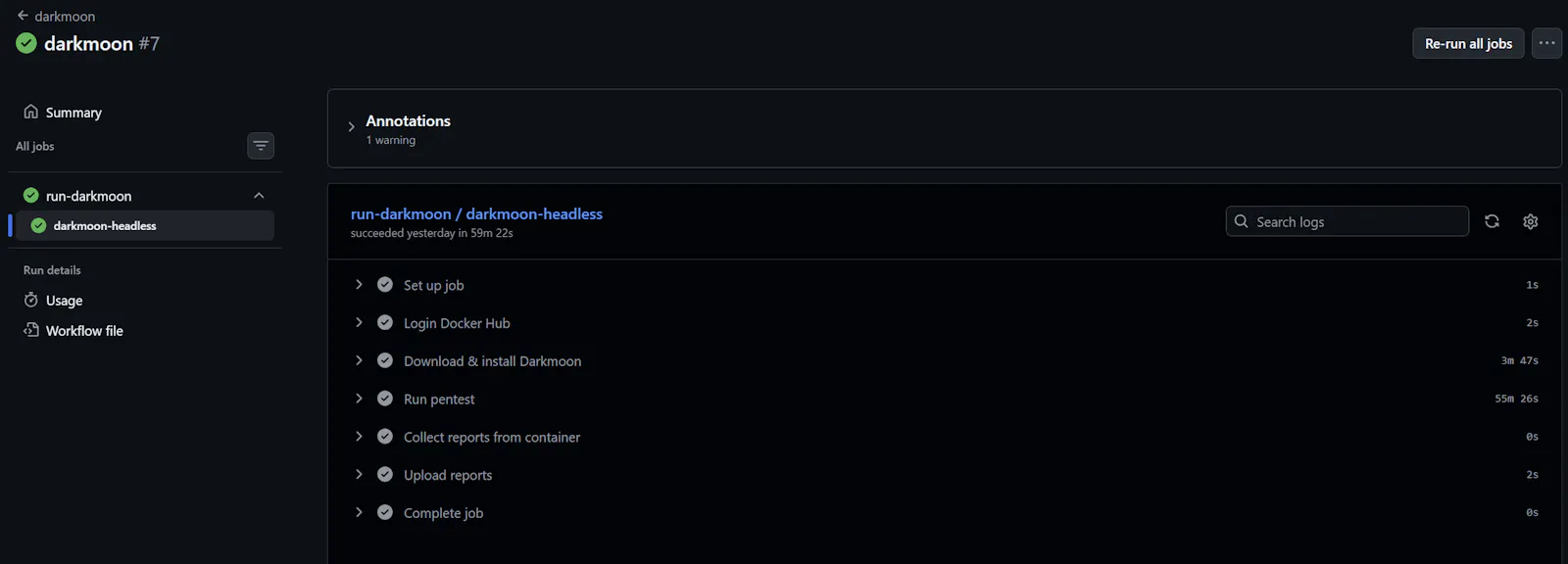
Task: Go back to darkmoon workflow runs
Action: click(56, 16)
